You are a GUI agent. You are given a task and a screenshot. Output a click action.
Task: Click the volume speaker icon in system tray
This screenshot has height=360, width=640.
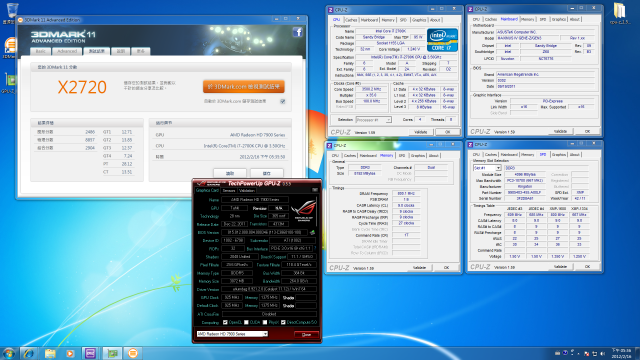pyautogui.click(x=602, y=353)
